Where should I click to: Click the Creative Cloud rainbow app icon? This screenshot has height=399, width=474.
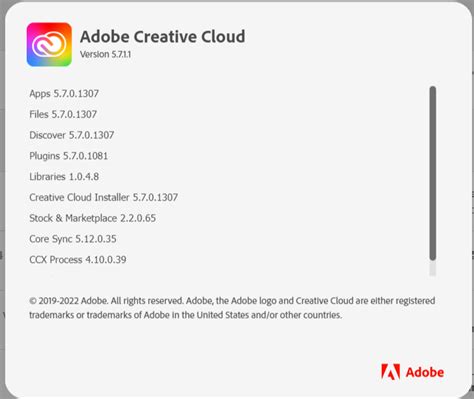(49, 45)
